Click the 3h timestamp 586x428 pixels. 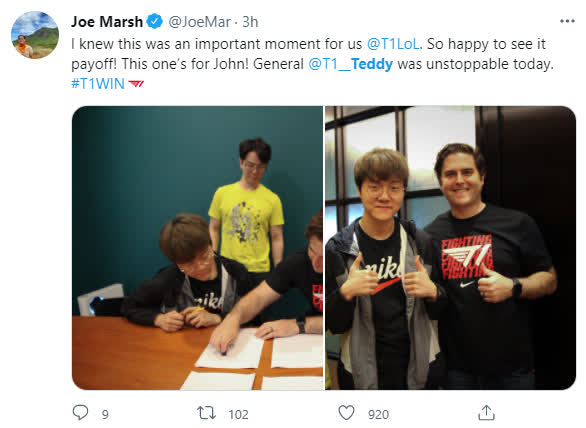pyautogui.click(x=250, y=22)
